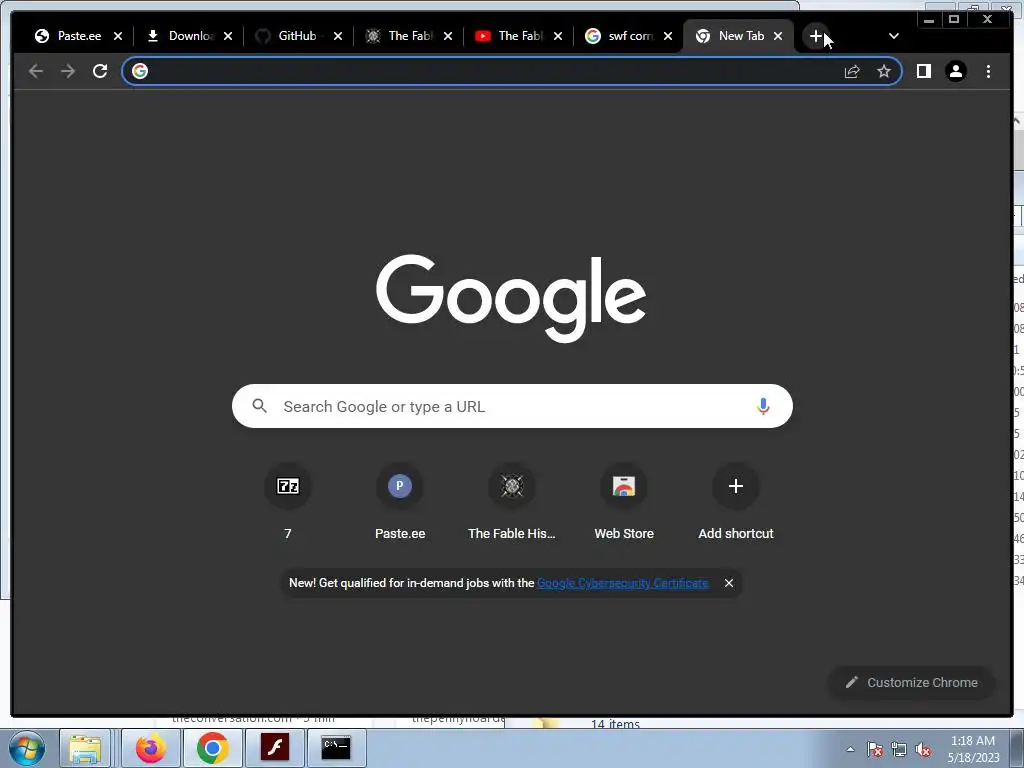
Task: Click Customize Chrome button
Action: point(912,682)
